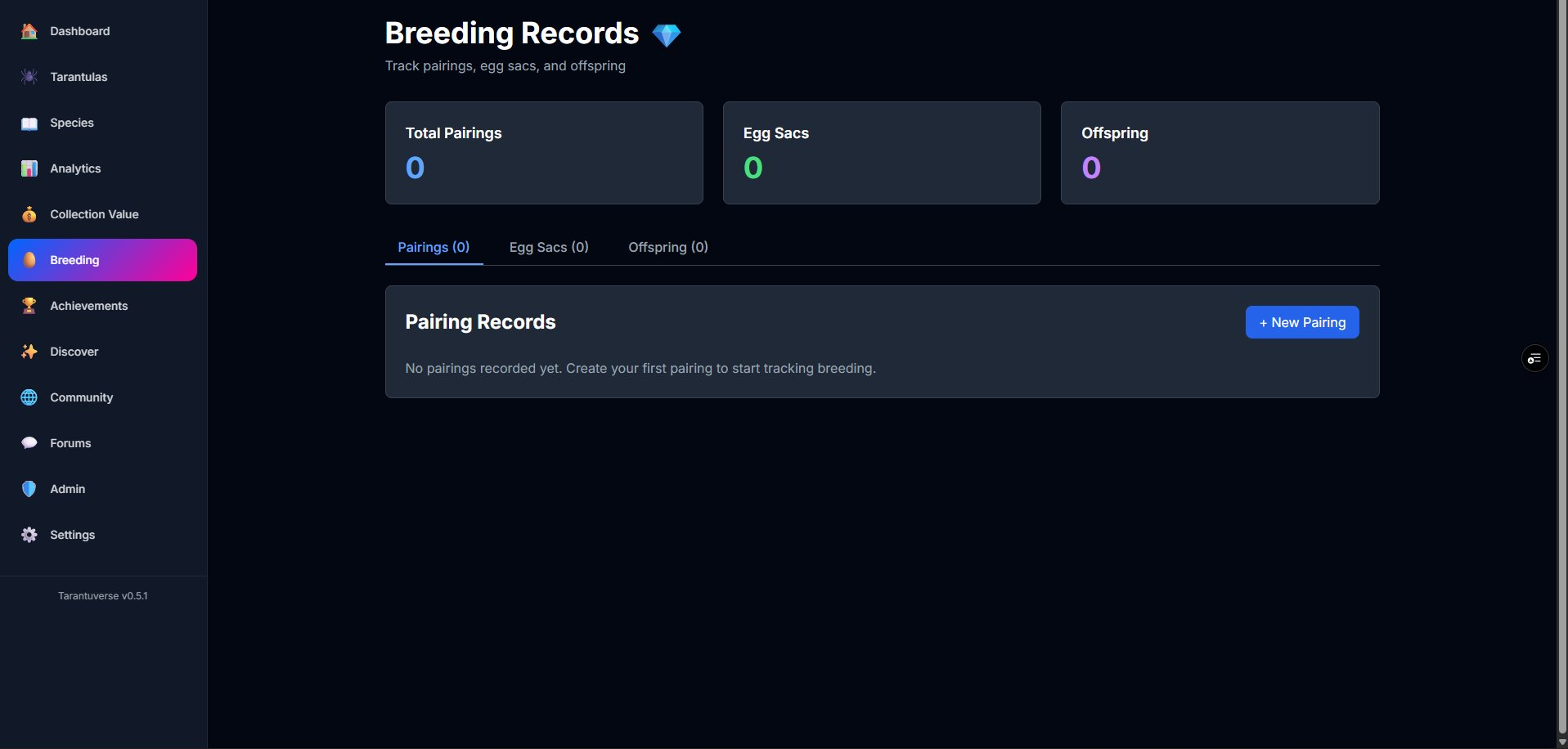
Task: Open the Analytics chart icon
Action: (x=29, y=168)
